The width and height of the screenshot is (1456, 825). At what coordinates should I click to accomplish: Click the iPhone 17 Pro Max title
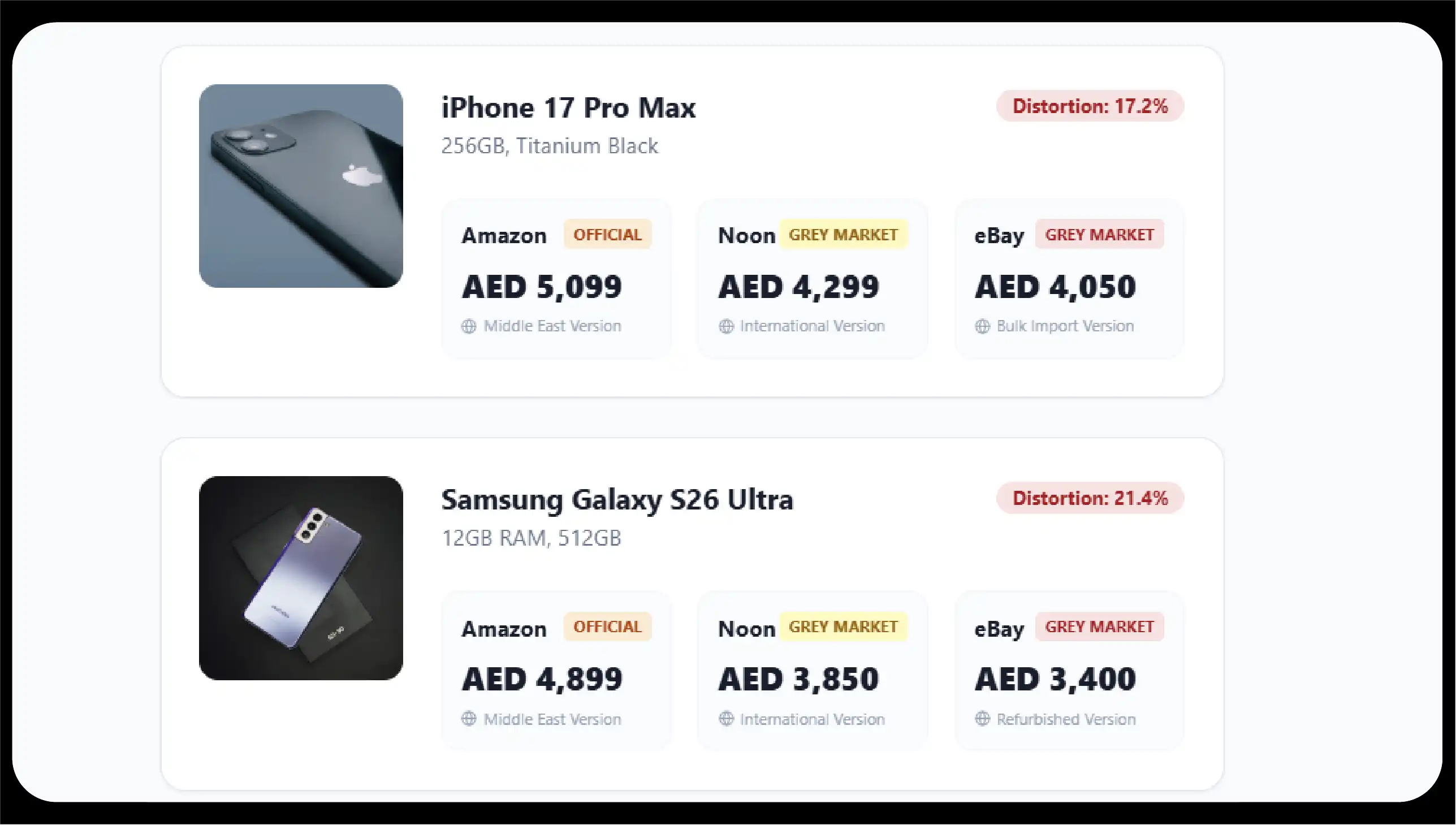tap(568, 107)
